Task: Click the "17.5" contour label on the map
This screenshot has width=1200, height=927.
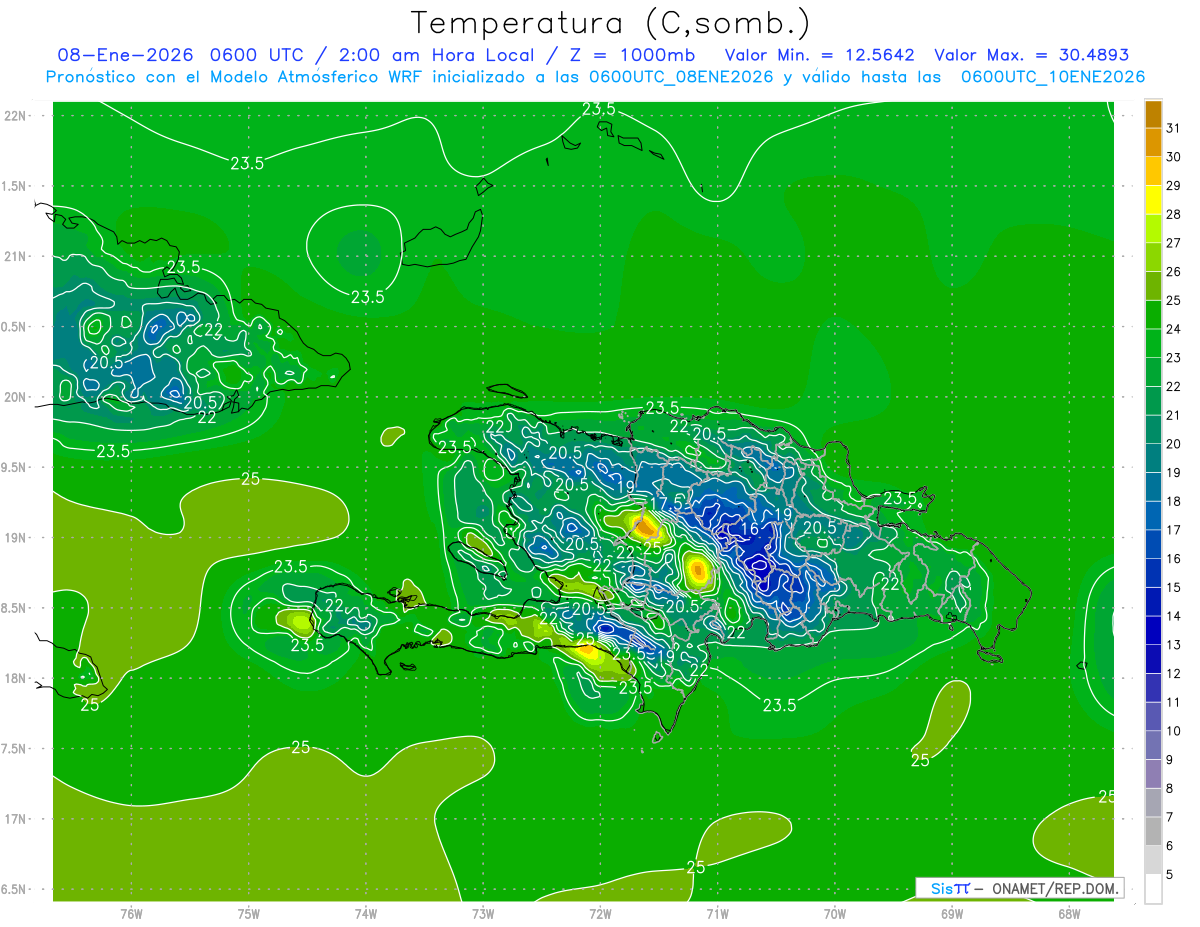Action: tap(667, 502)
